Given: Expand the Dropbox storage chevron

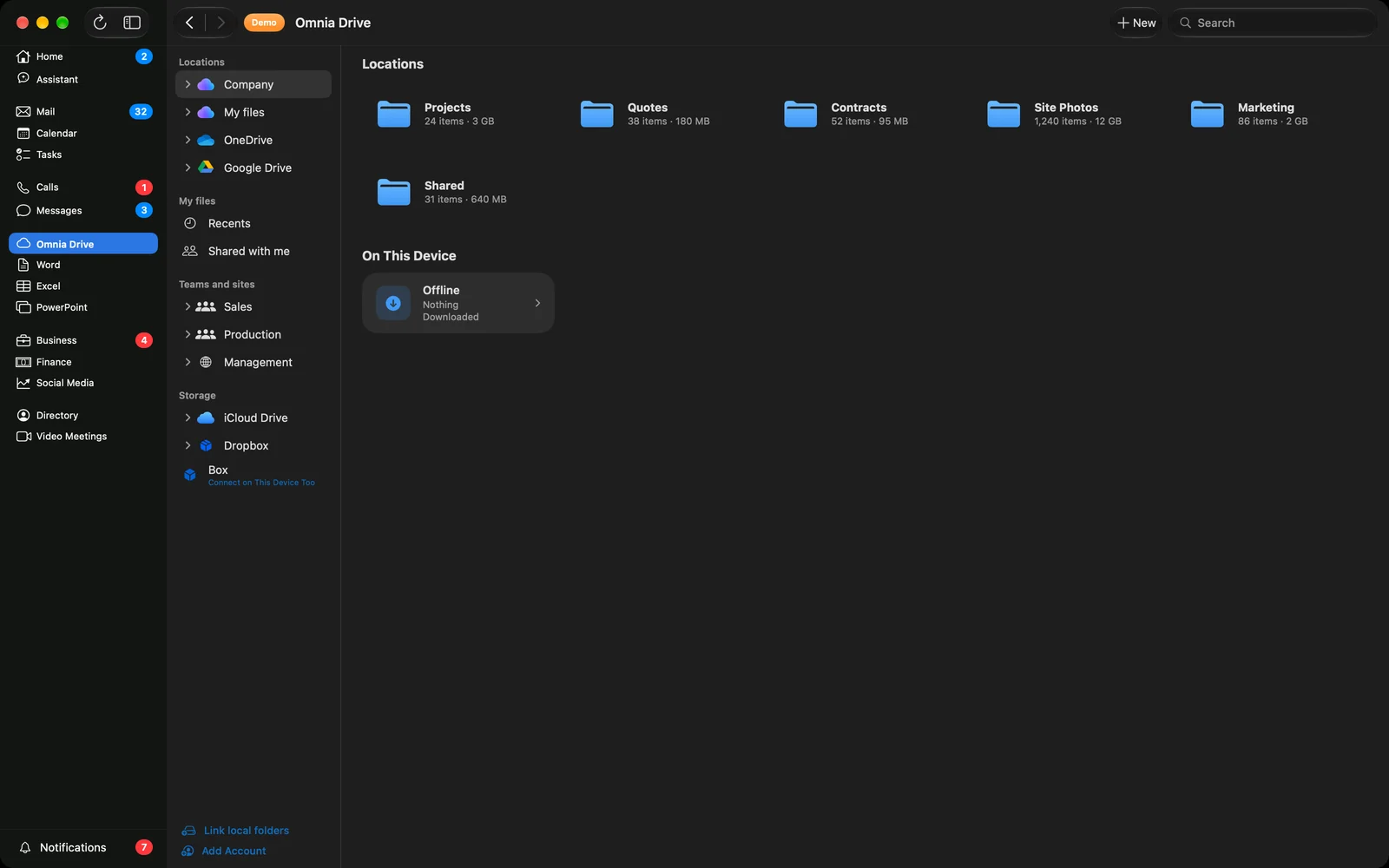Looking at the screenshot, I should coord(188,445).
